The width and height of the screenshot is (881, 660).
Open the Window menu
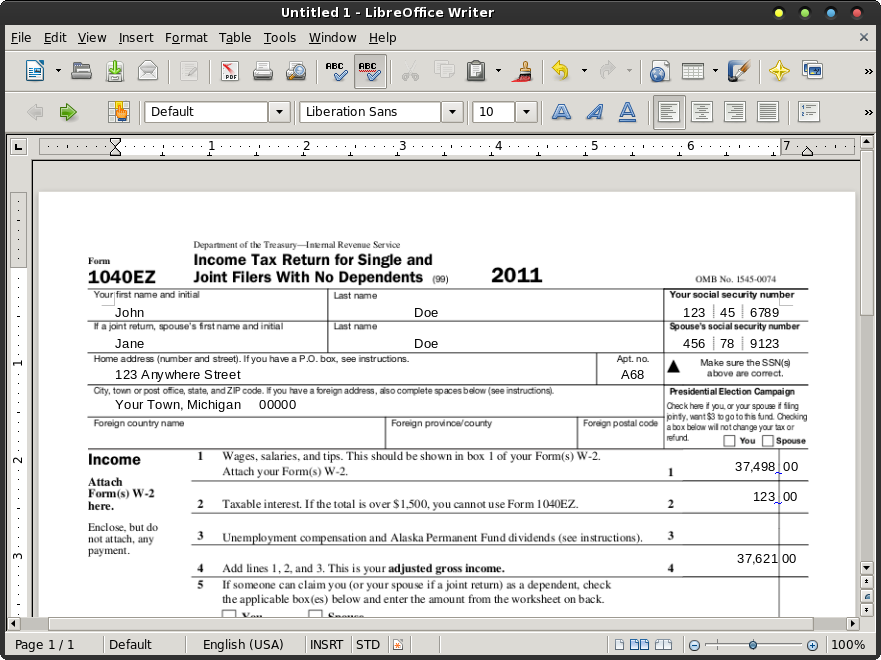click(333, 38)
